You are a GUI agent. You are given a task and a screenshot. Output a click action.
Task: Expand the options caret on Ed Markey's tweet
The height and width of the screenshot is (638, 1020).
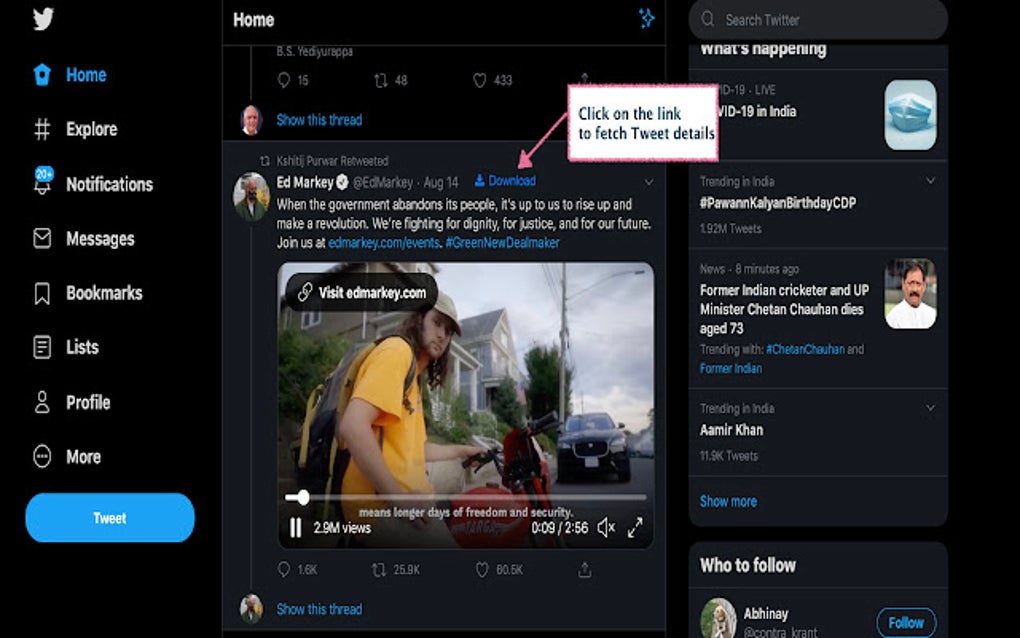point(649,181)
